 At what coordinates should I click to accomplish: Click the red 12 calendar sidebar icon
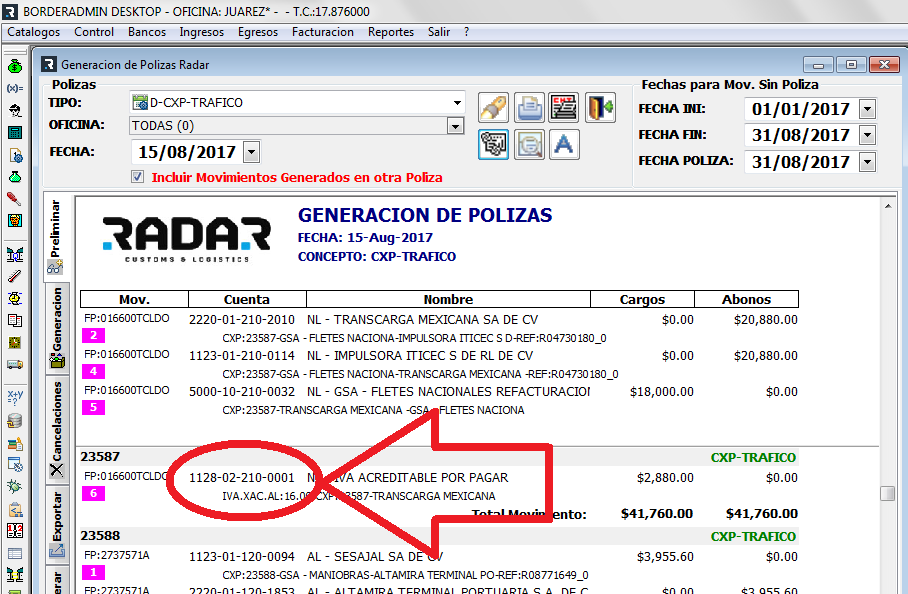[14, 530]
